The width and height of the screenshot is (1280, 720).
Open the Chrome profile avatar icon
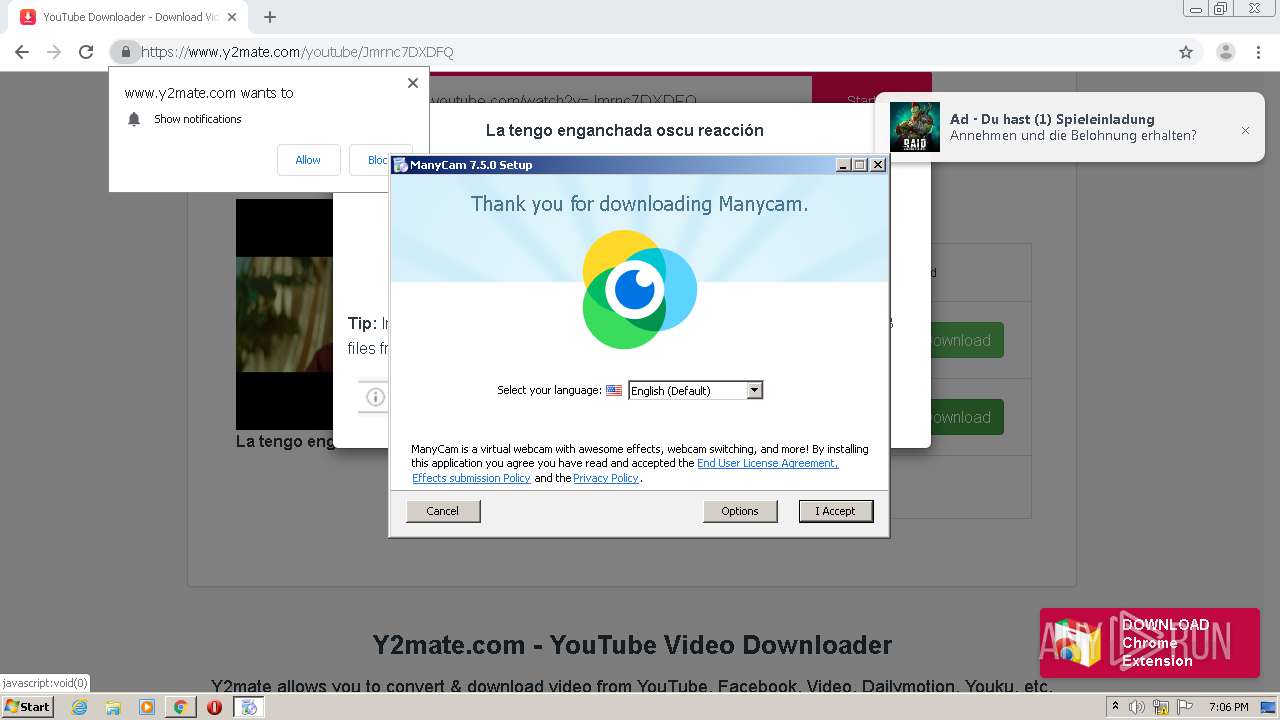point(1225,52)
